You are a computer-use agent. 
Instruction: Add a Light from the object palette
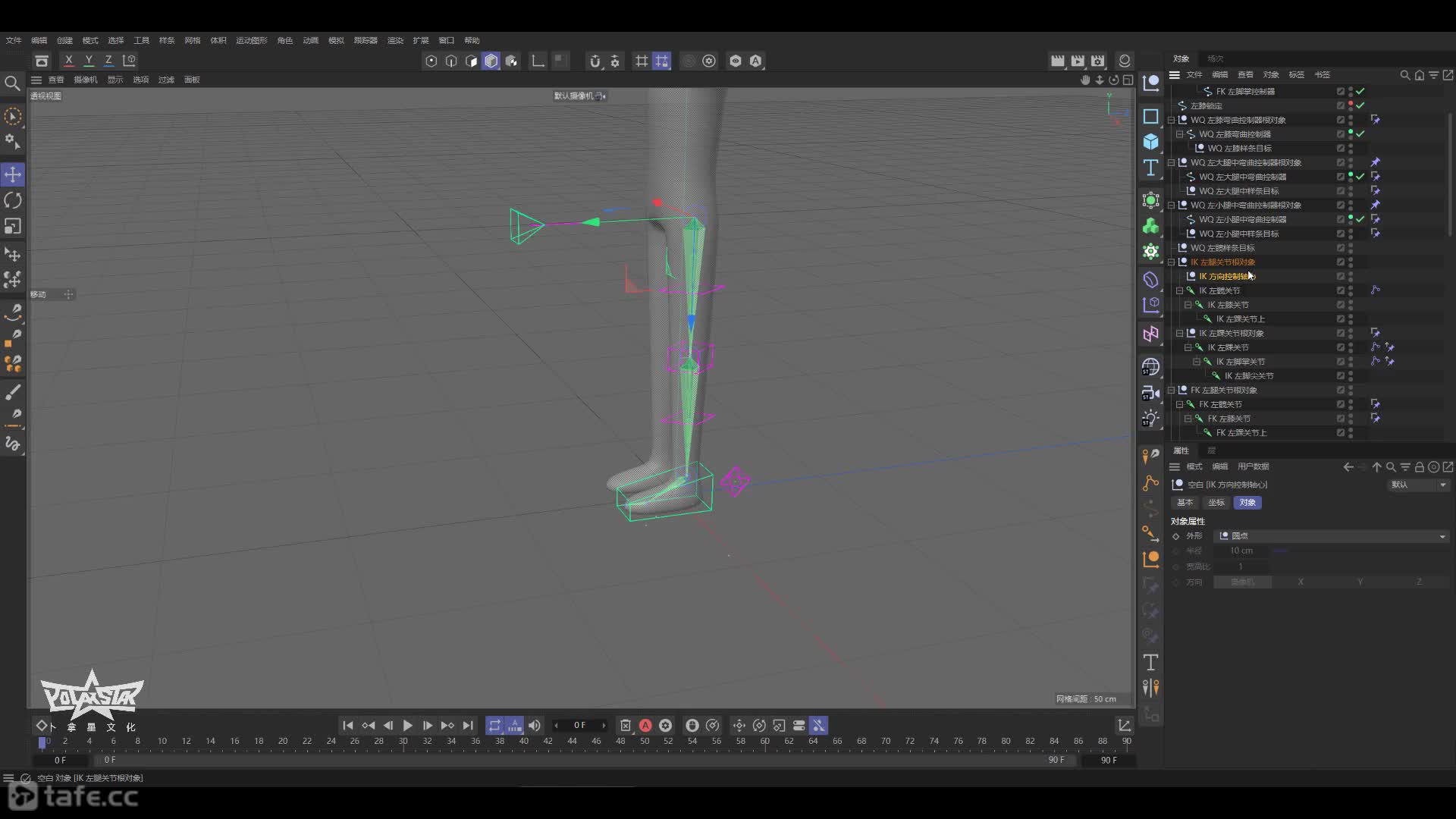coord(1150,419)
